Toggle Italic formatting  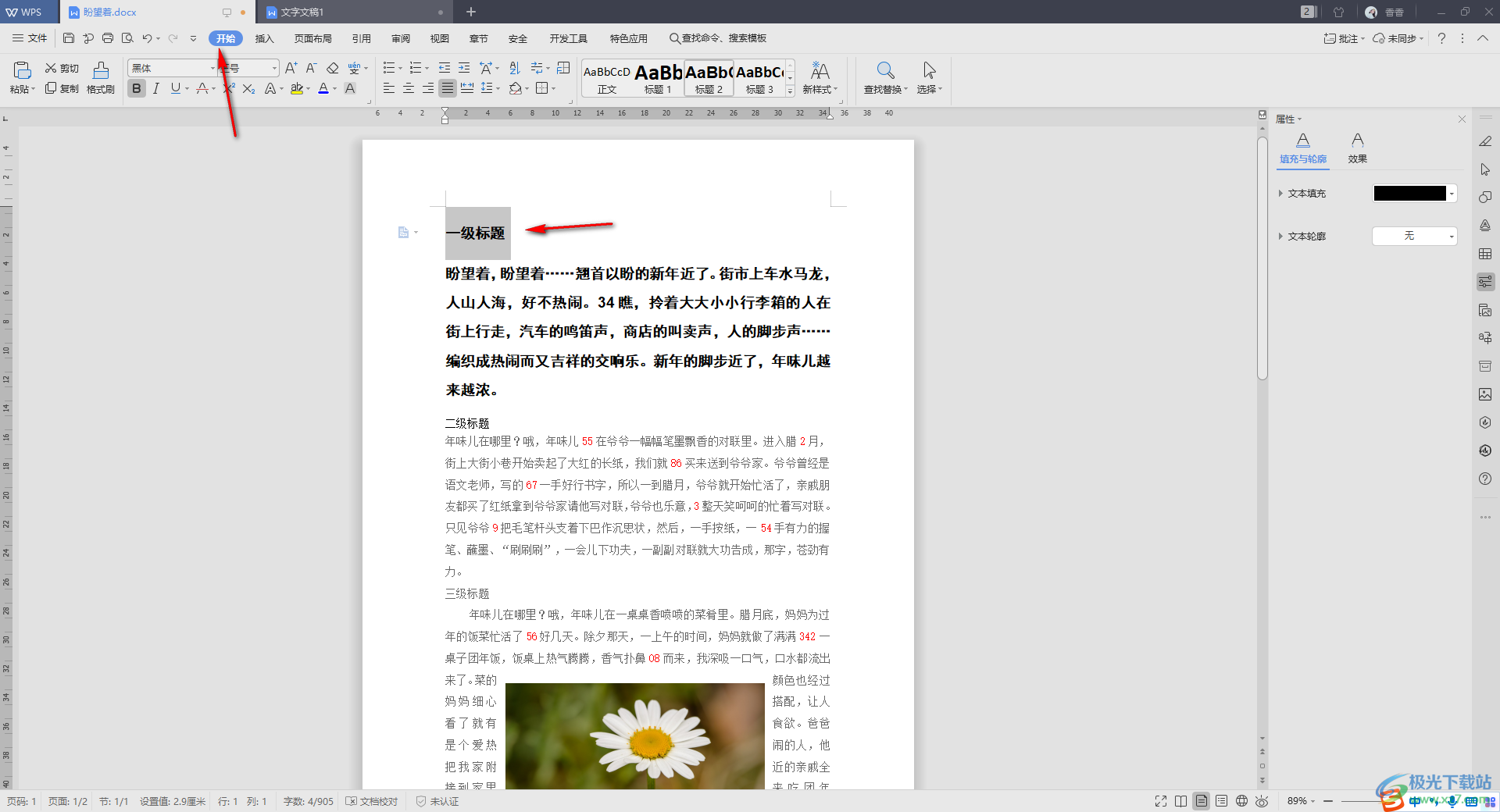point(156,89)
